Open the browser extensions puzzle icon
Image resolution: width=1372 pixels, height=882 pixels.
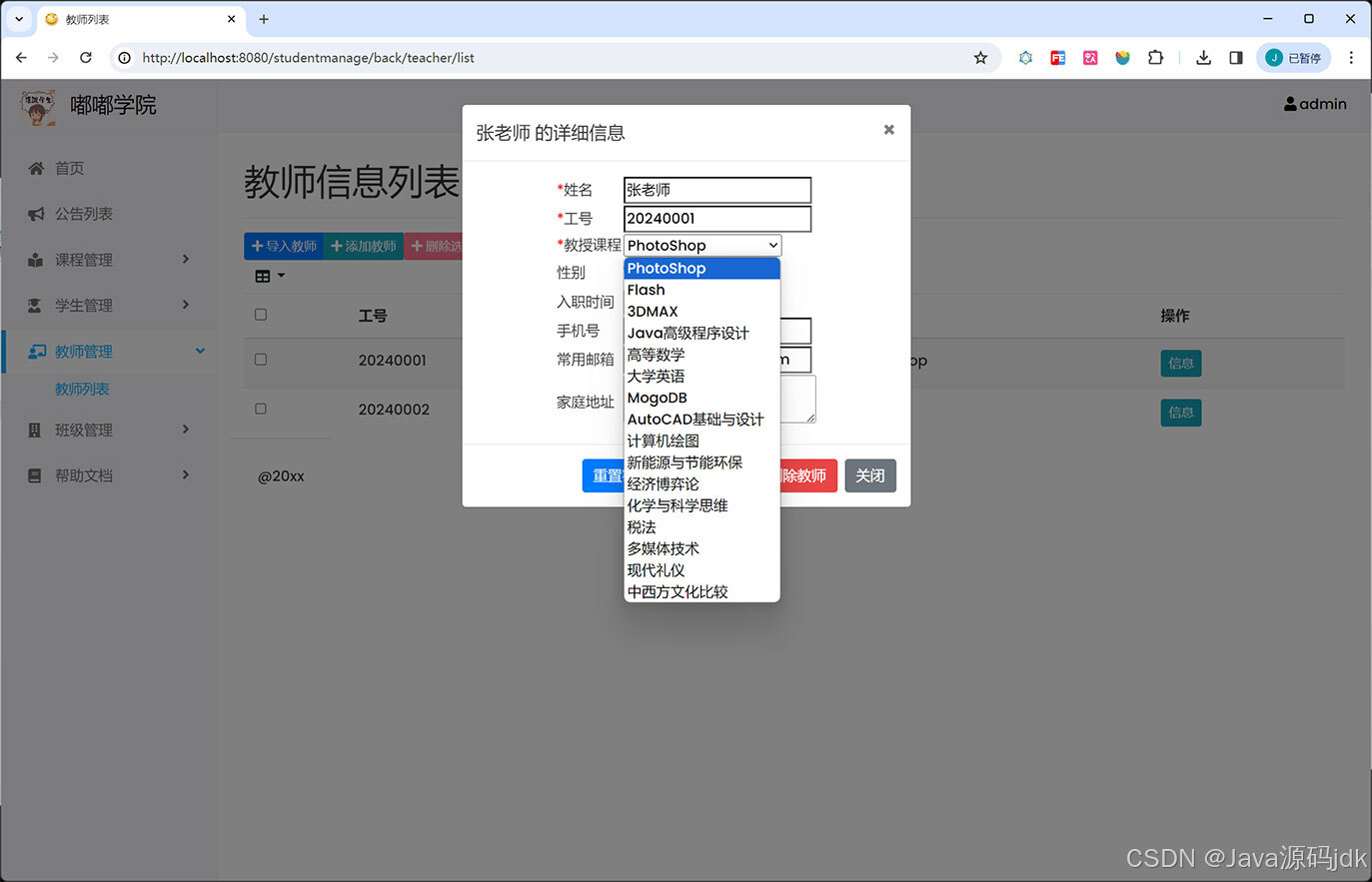(x=1155, y=58)
